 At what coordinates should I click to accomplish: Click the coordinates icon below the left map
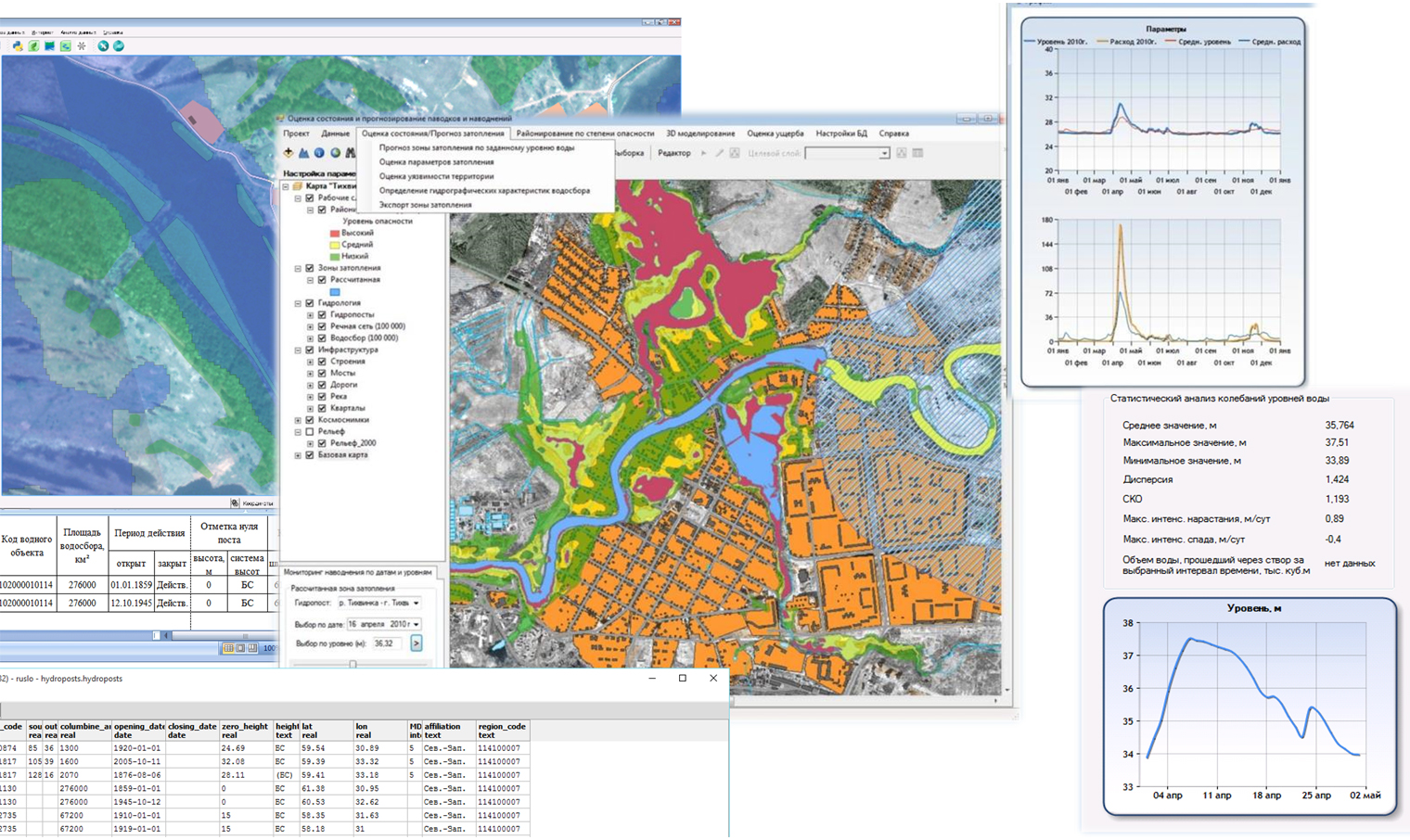click(235, 503)
